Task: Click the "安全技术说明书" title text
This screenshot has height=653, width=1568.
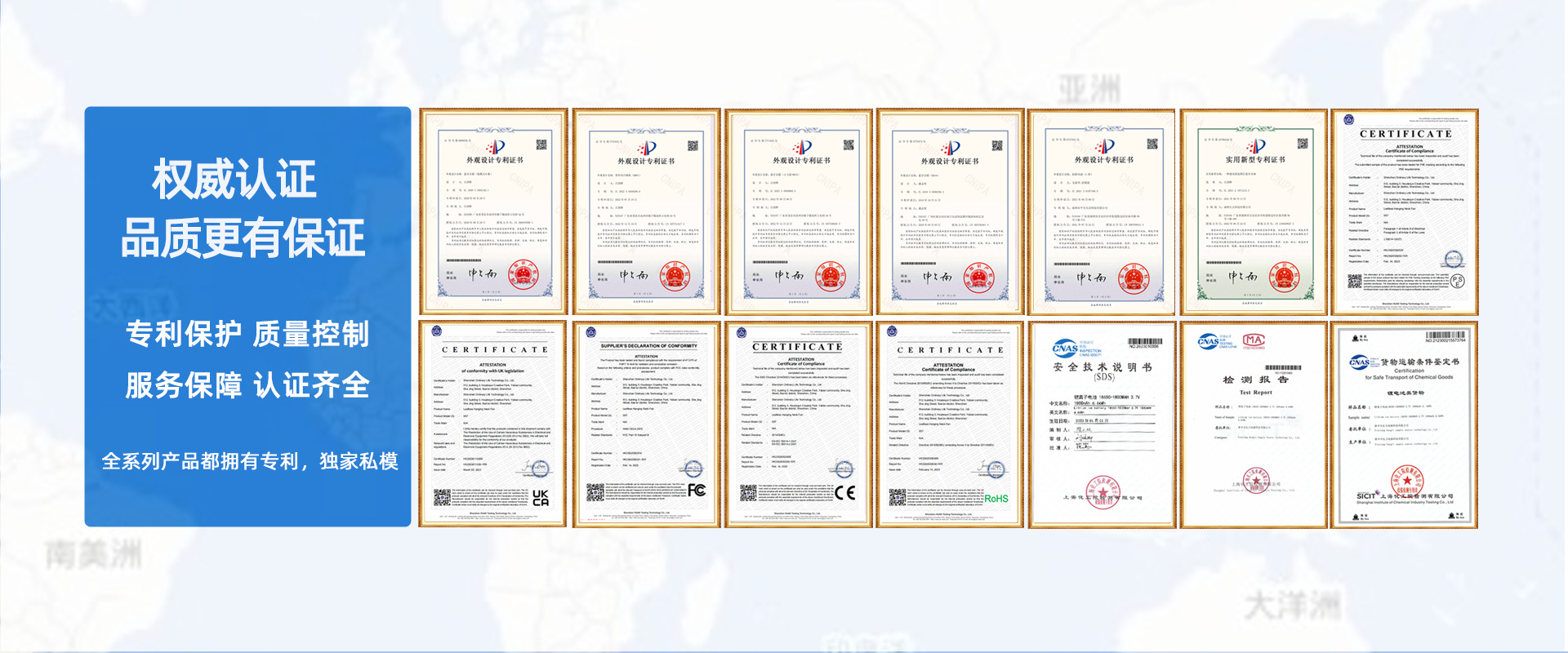Action: click(x=1102, y=367)
